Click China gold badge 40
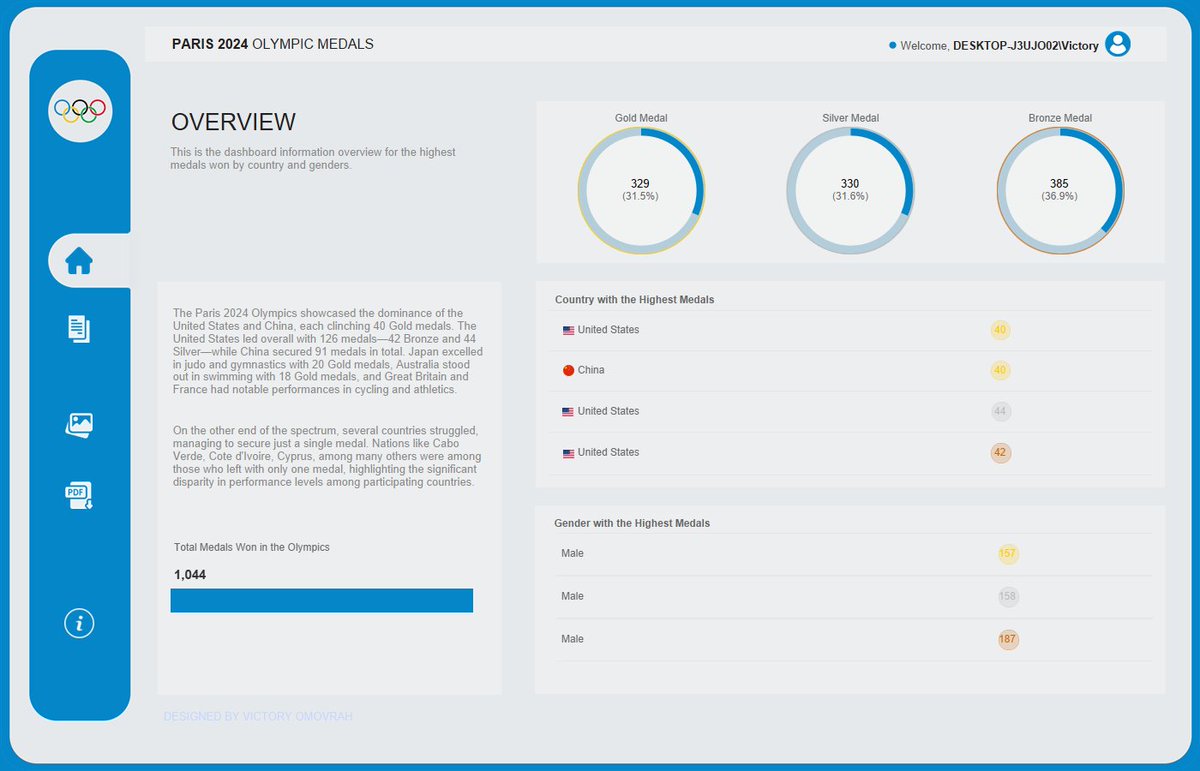The height and width of the screenshot is (771, 1200). click(1000, 371)
